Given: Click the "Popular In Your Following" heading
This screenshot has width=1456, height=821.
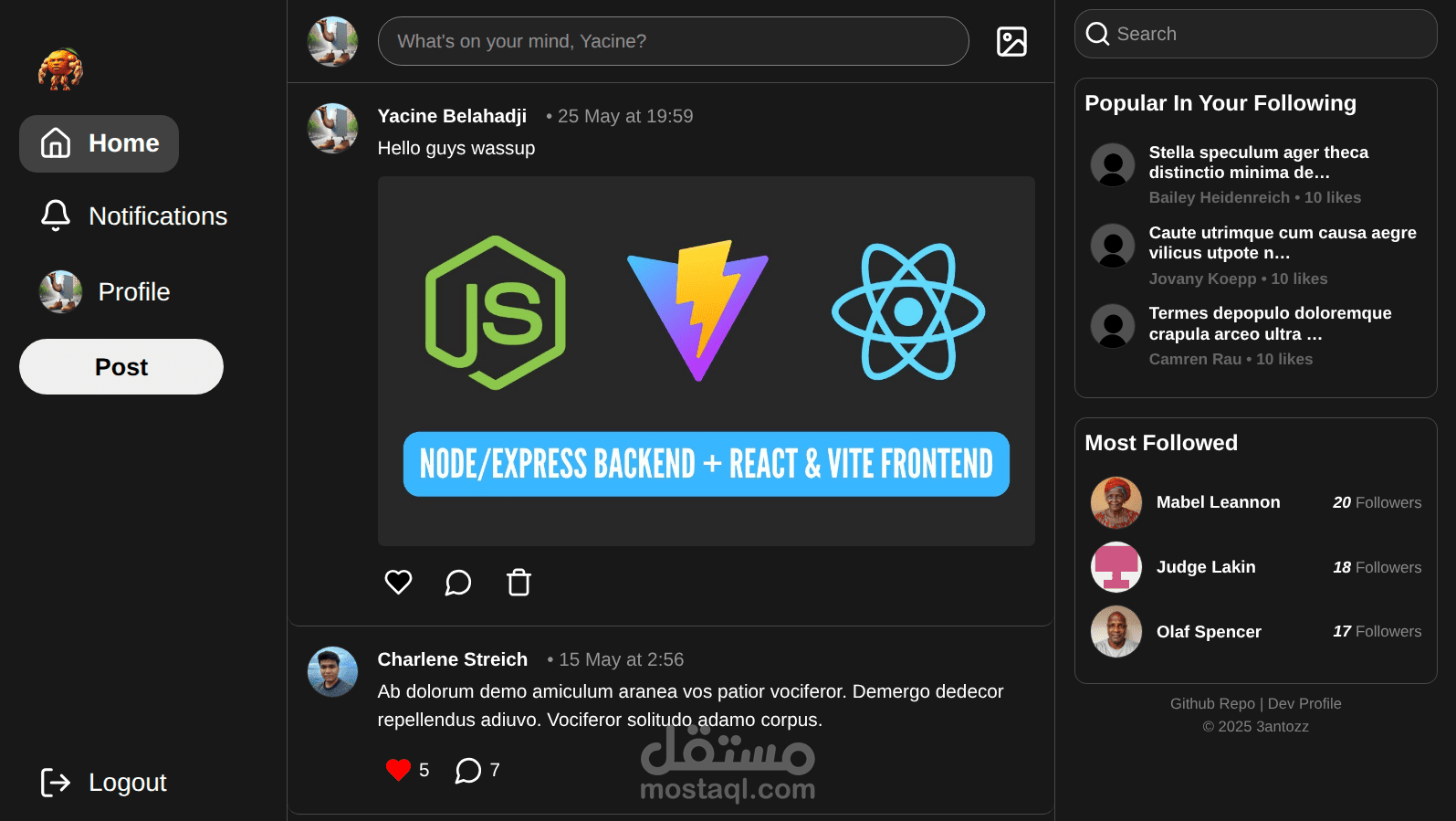Looking at the screenshot, I should click(1220, 103).
